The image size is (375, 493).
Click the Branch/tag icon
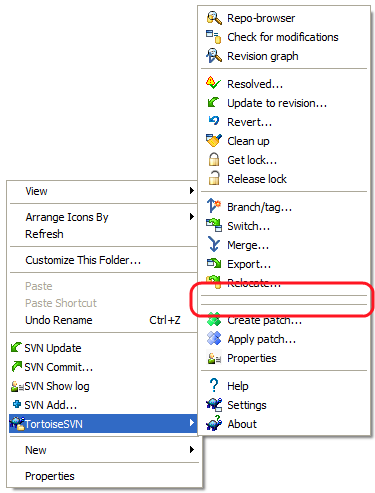point(214,206)
